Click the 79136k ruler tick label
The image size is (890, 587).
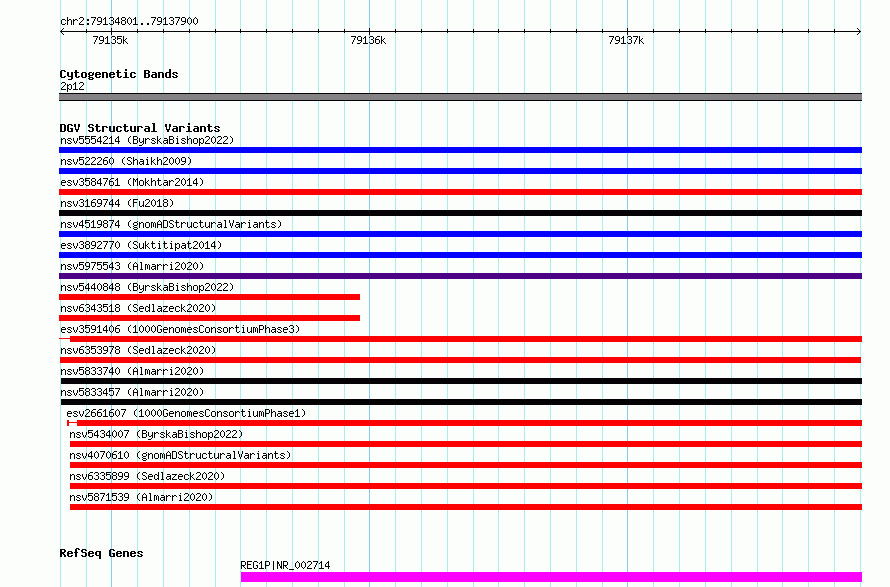[x=368, y=40]
